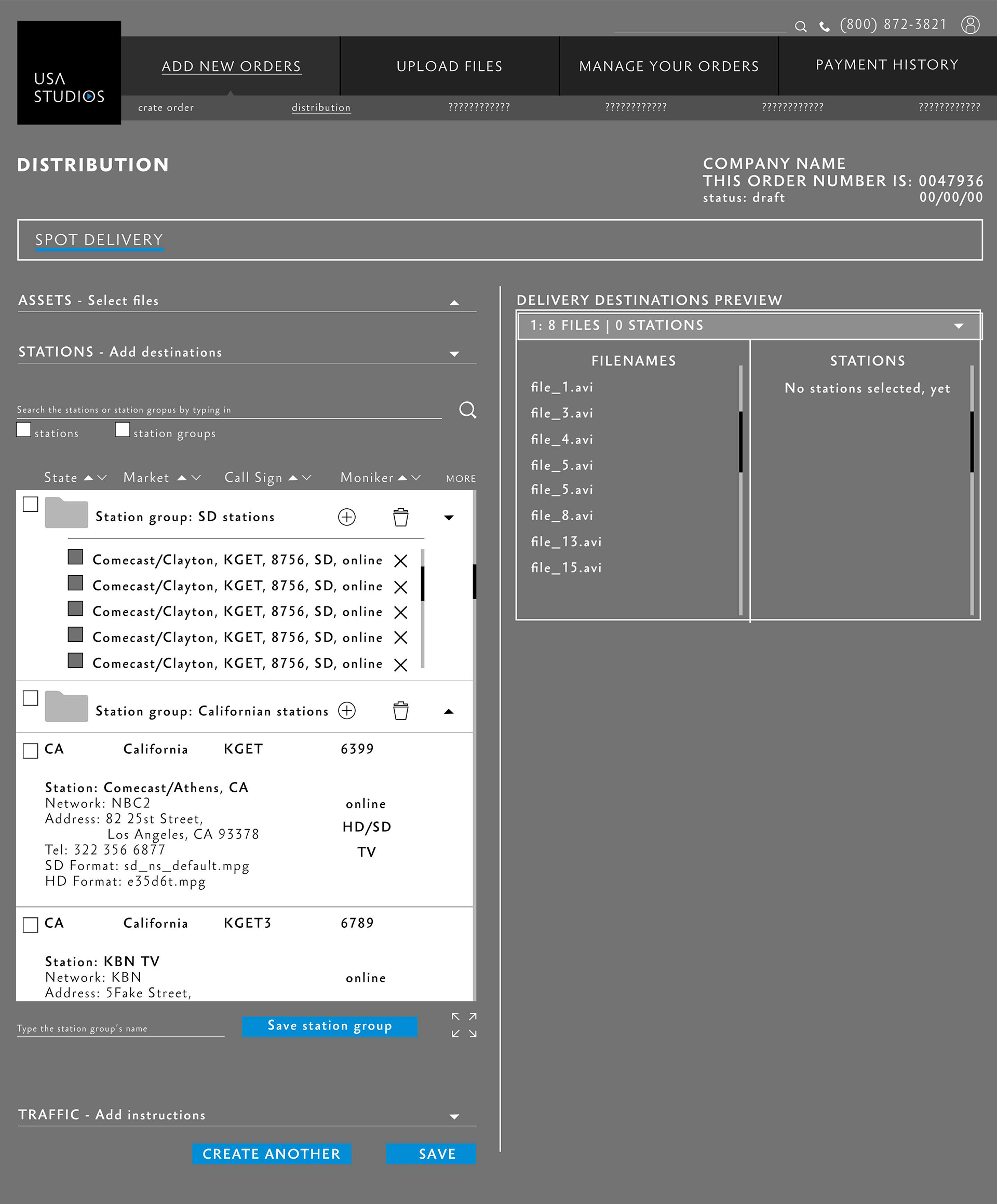Screen dimensions: 997x1204
Task: Click plus icon on SD stations group
Action: coord(347,517)
